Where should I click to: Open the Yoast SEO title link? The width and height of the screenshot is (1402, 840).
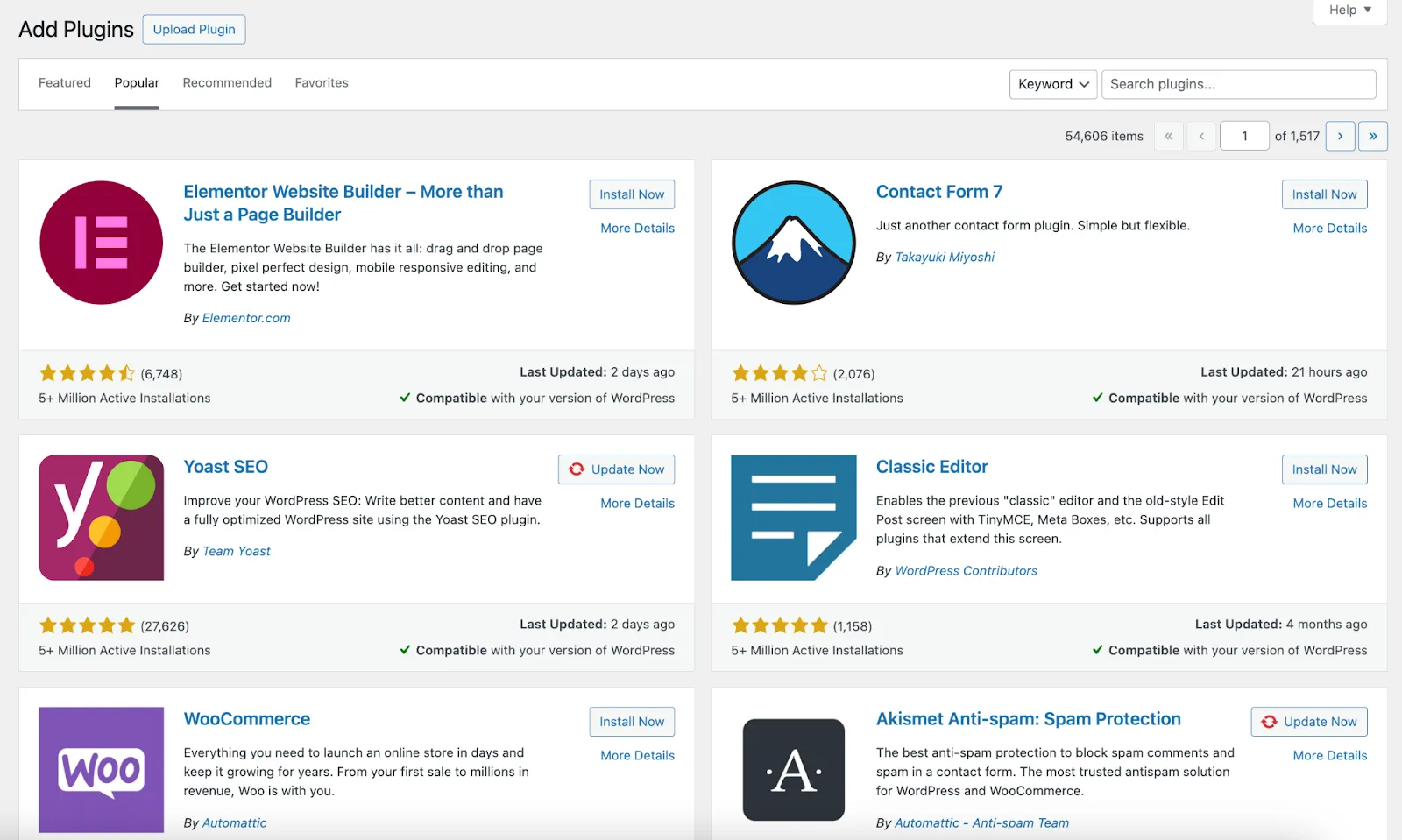tap(226, 467)
